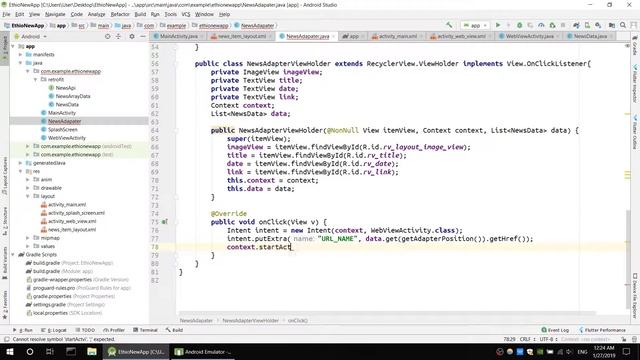Open the Profiler tool window
This screenshot has width=640, height=360.
(114, 330)
